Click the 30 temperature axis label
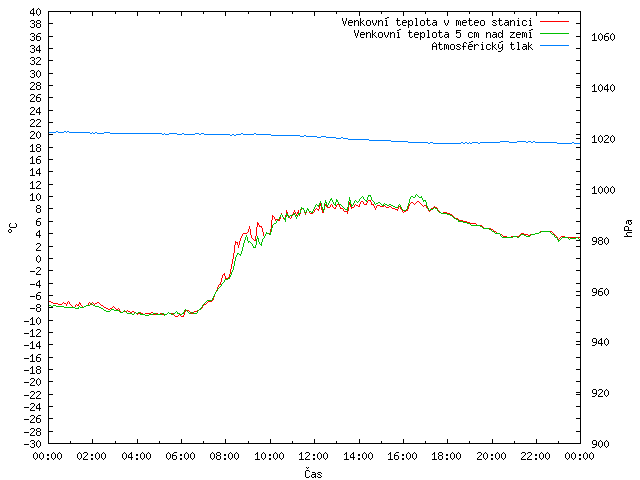Image resolution: width=640 pixels, height=480 pixels. [x=35, y=74]
